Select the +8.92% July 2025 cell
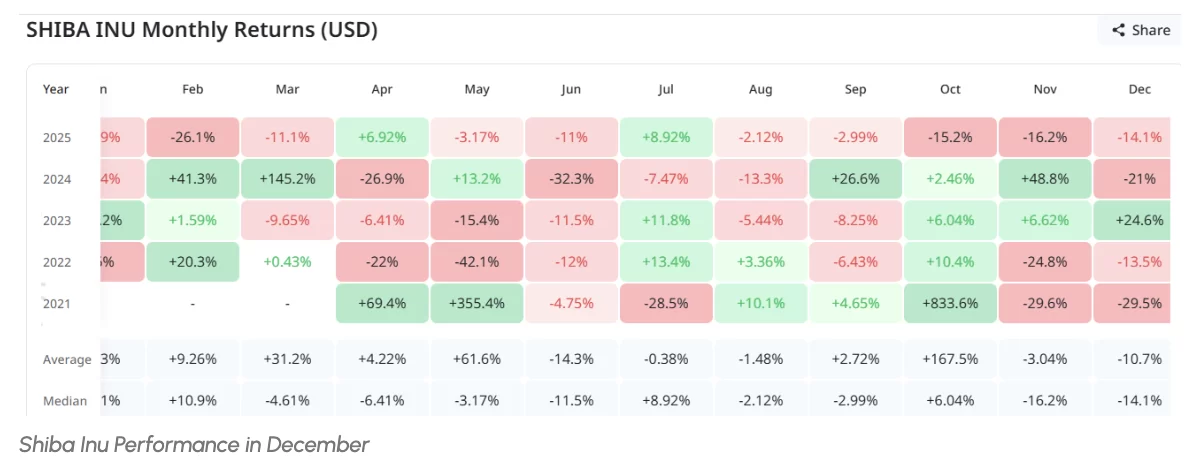Image resolution: width=1196 pixels, height=476 pixels. (666, 137)
